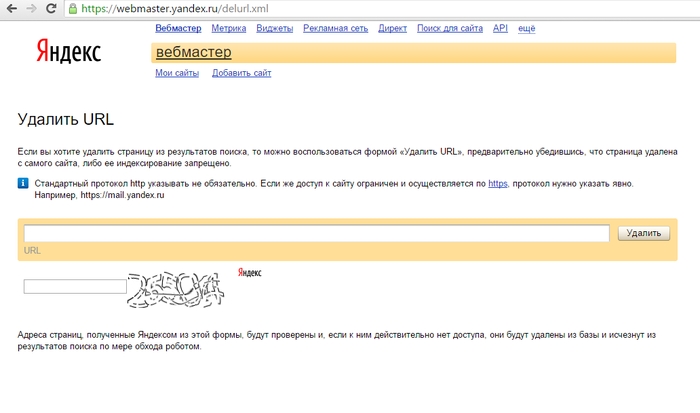Open the Рекламная сеть link
This screenshot has height=413, width=700.
click(x=336, y=28)
